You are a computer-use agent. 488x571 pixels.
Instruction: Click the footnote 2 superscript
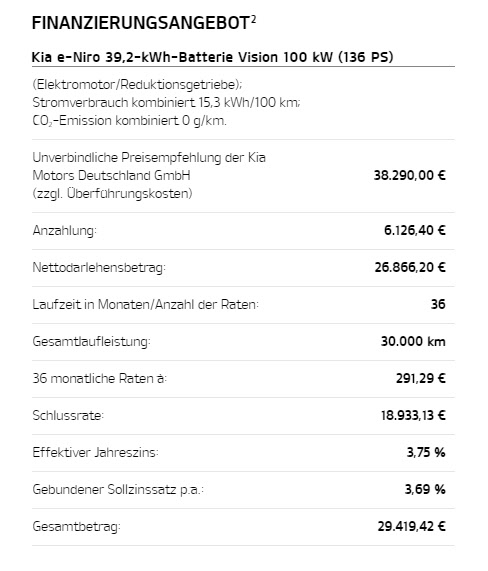253,19
